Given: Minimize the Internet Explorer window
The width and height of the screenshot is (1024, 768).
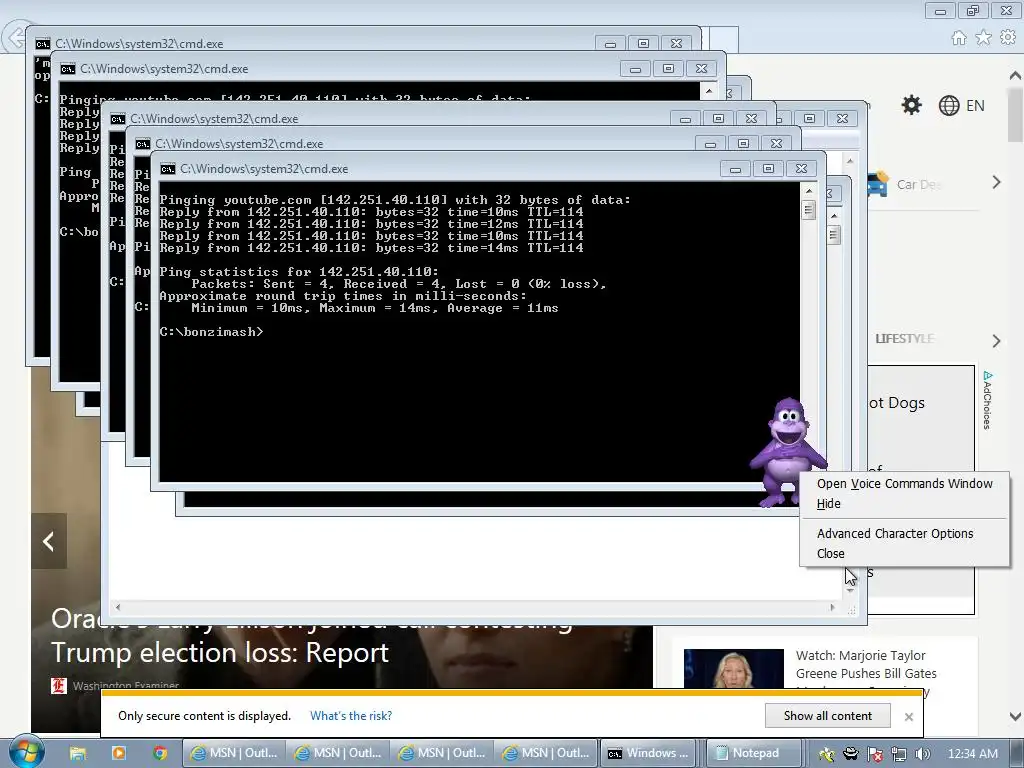Looking at the screenshot, I should [x=940, y=11].
